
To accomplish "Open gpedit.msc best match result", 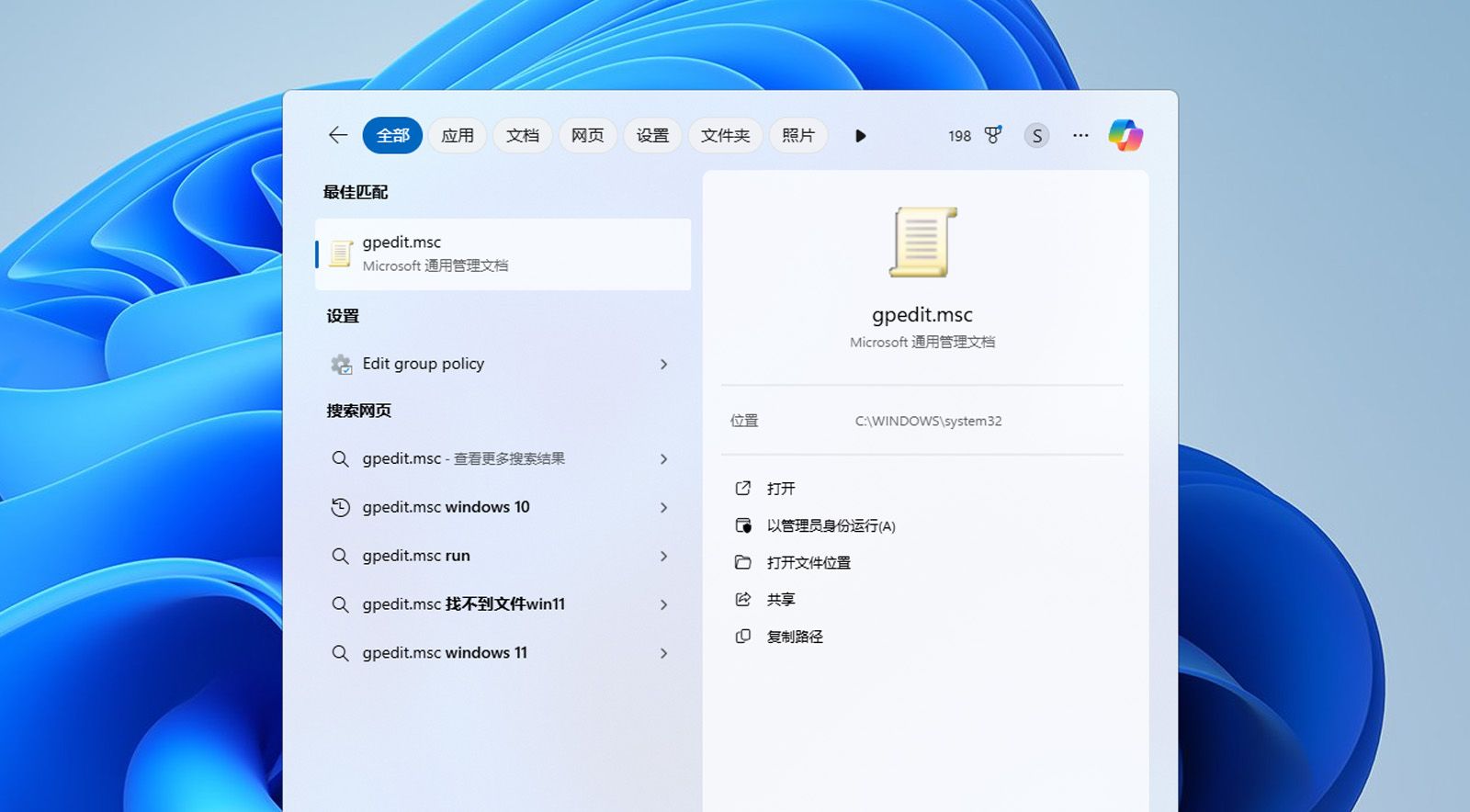I will point(503,254).
